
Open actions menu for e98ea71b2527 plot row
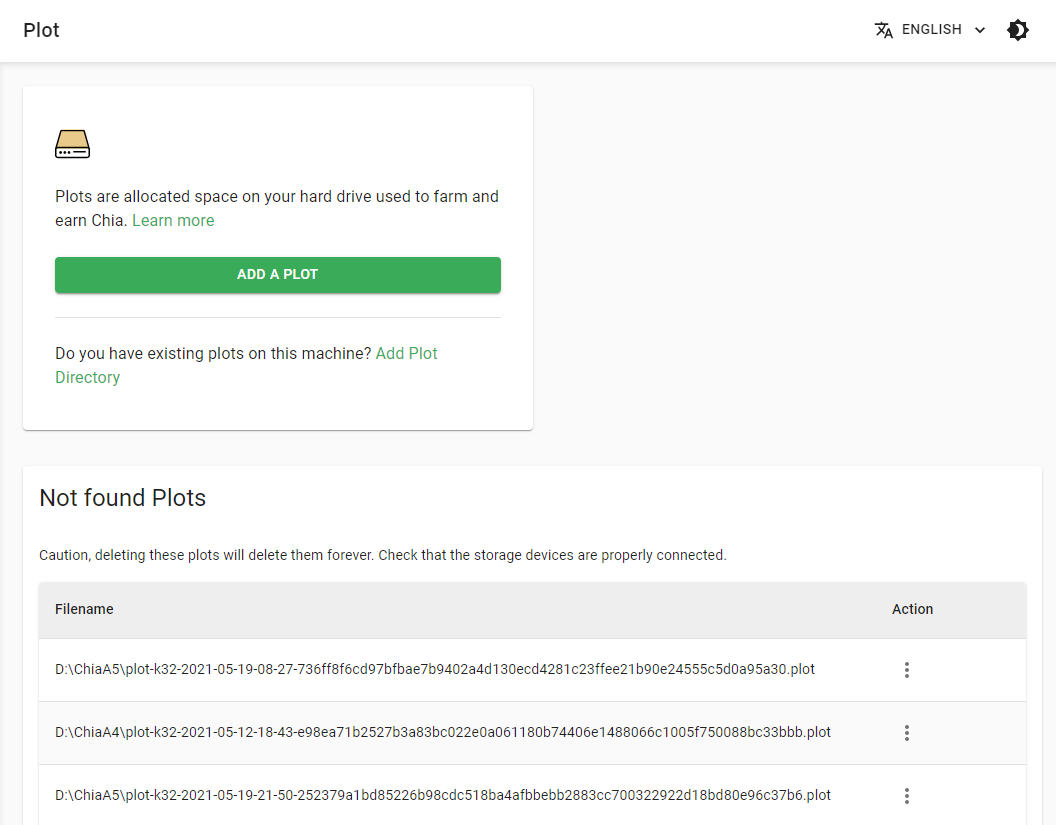click(906, 733)
